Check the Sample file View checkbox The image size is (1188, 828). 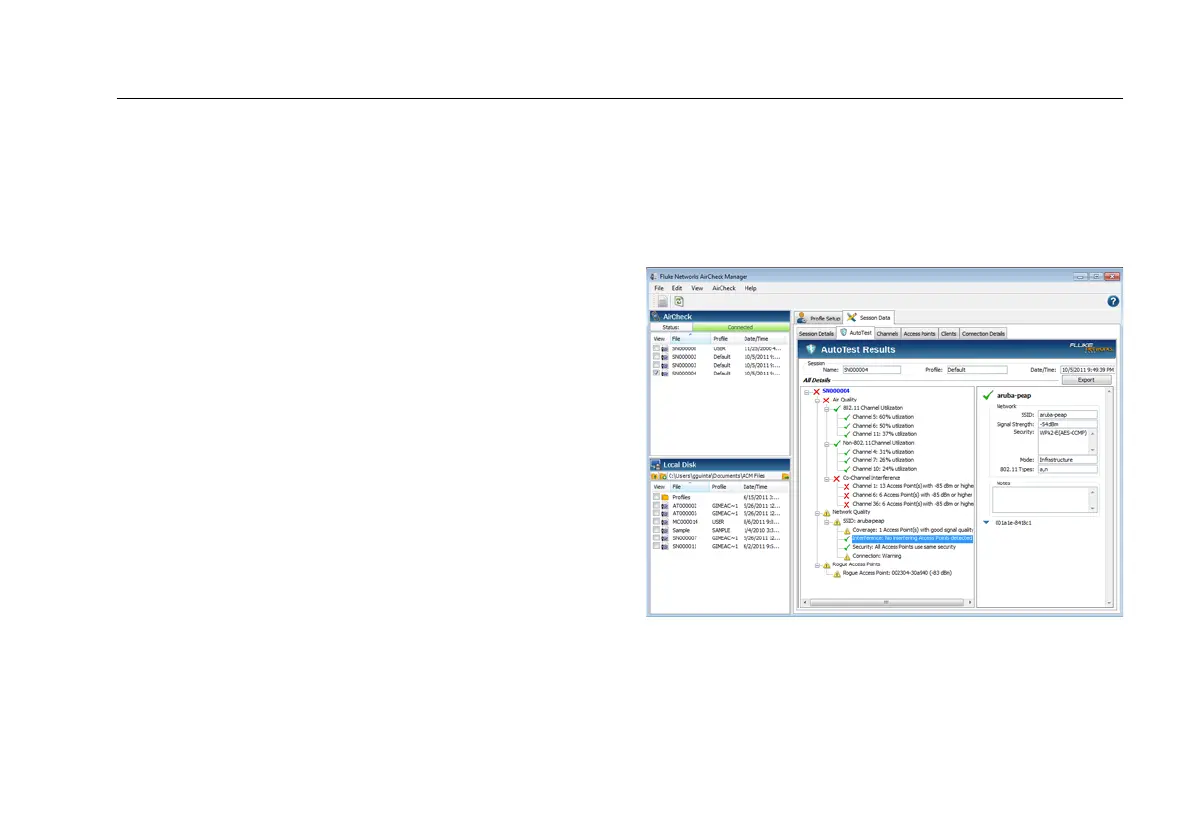[656, 530]
